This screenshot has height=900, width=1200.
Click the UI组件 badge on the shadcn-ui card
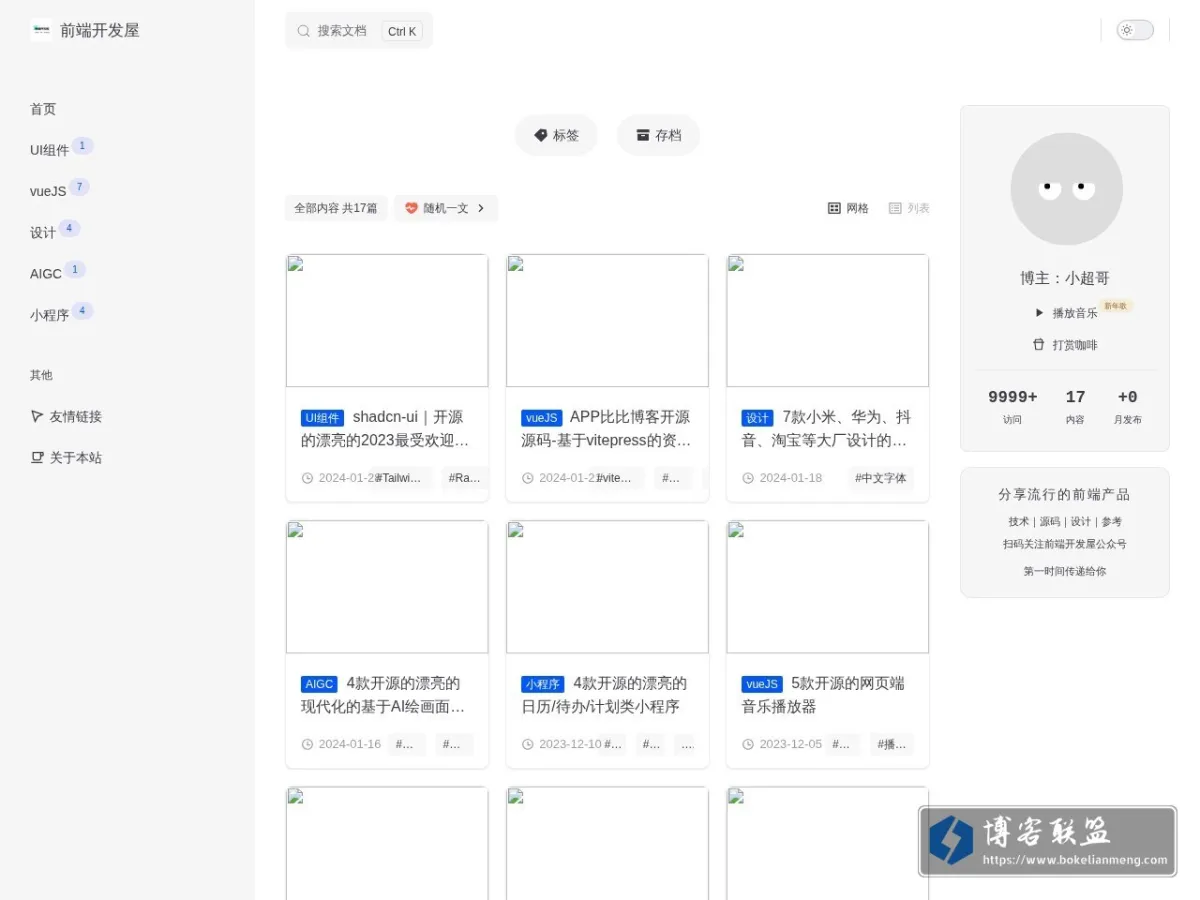coord(322,418)
